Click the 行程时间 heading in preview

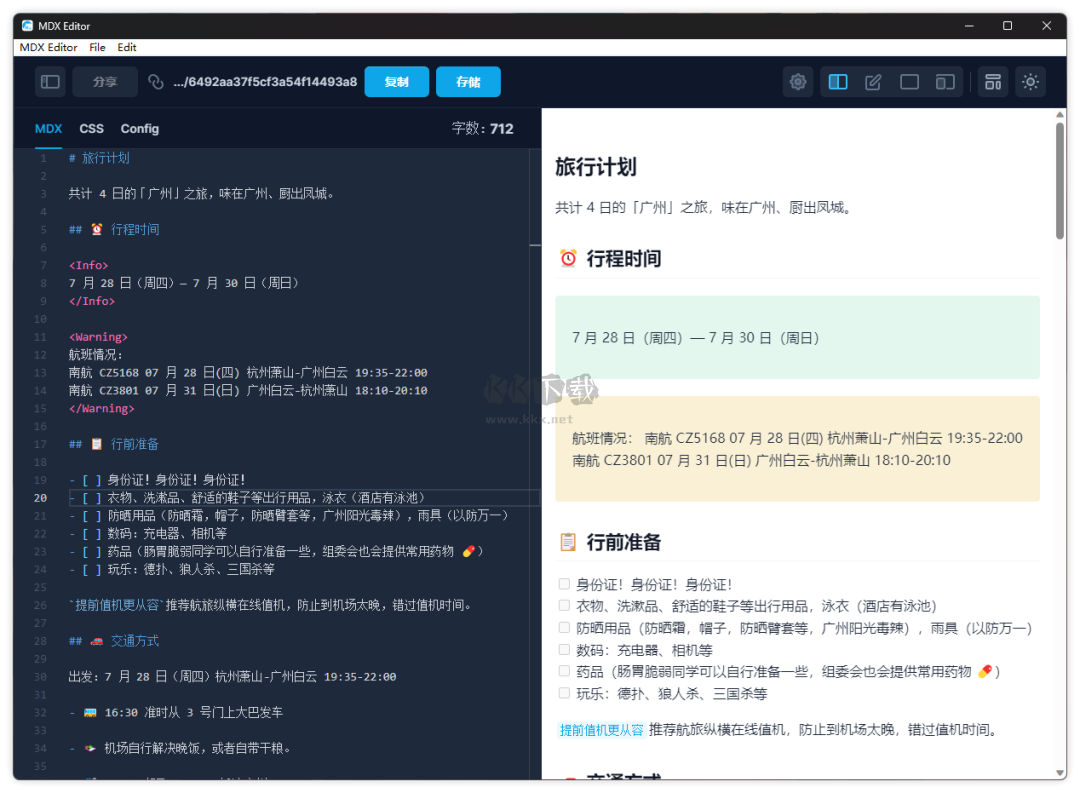(x=623, y=258)
